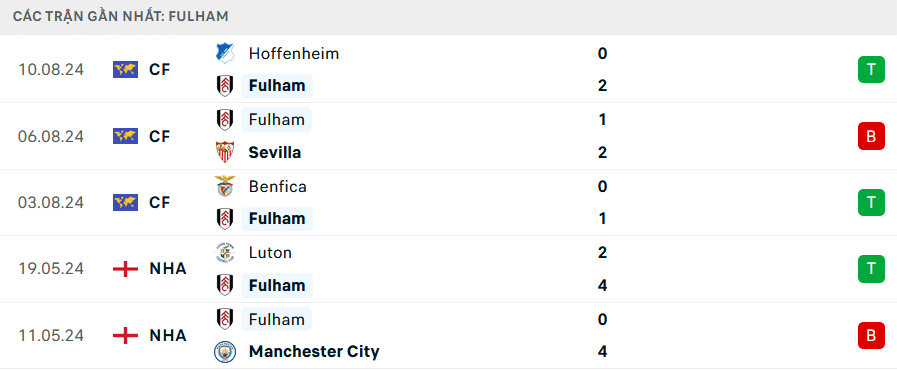Click the world-map flag icon for 10.08.24
Screen dimensions: 897x370
(x=125, y=70)
